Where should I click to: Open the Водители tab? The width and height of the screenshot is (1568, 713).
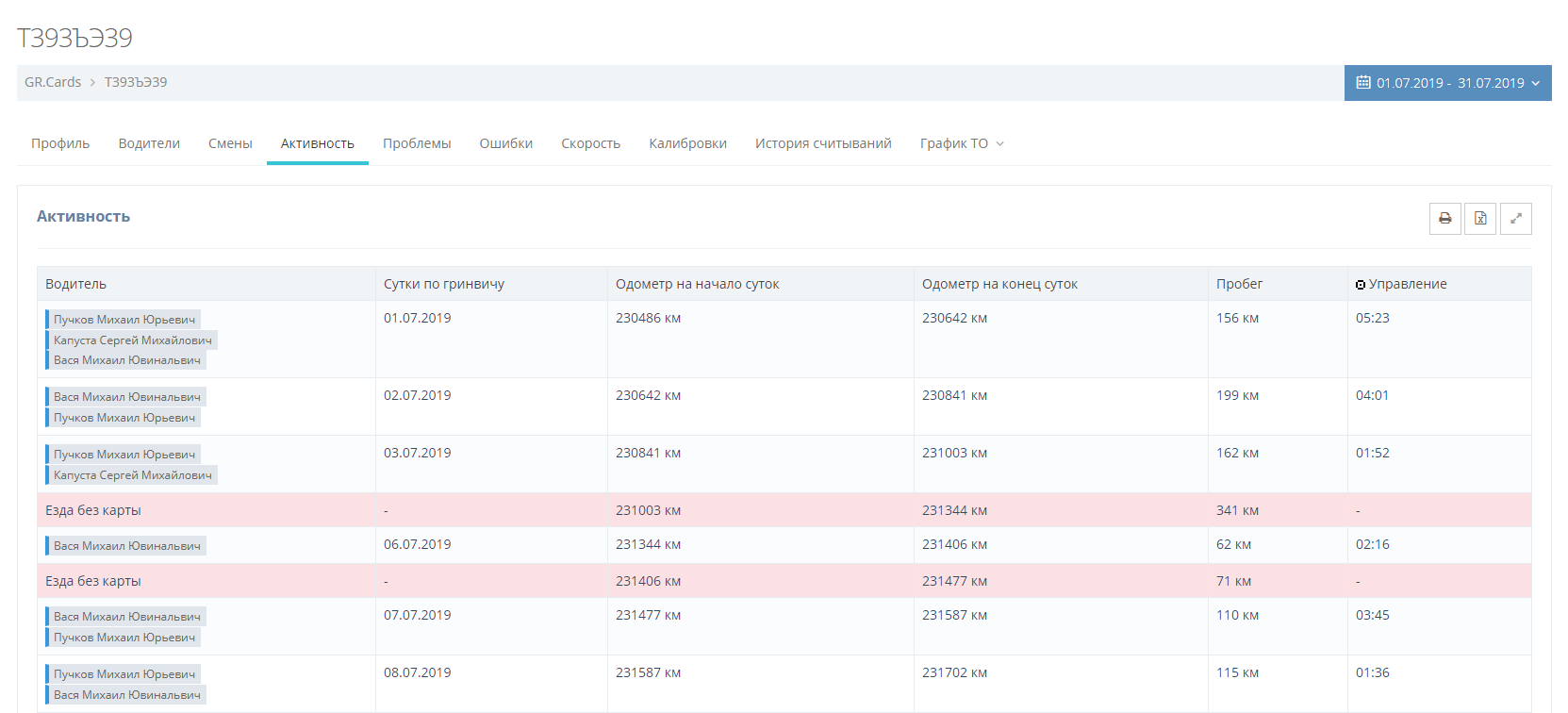pyautogui.click(x=149, y=143)
